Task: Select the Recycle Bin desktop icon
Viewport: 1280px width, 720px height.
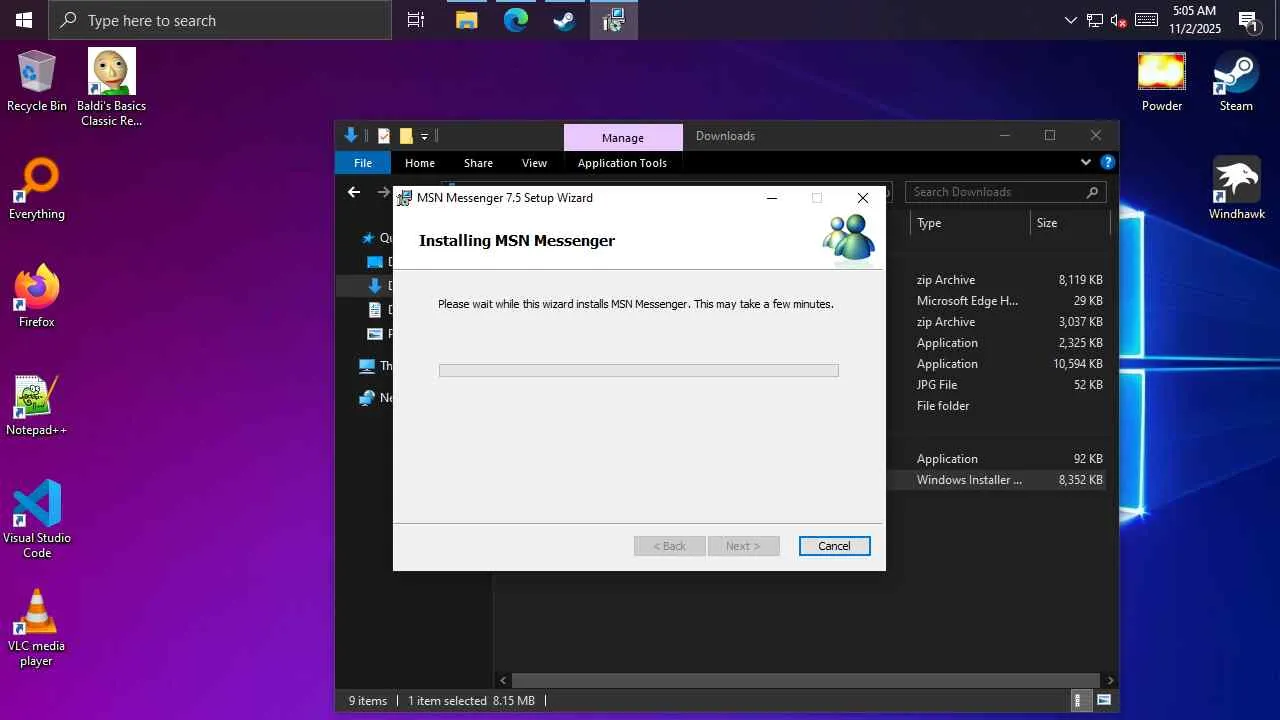Action: [37, 82]
